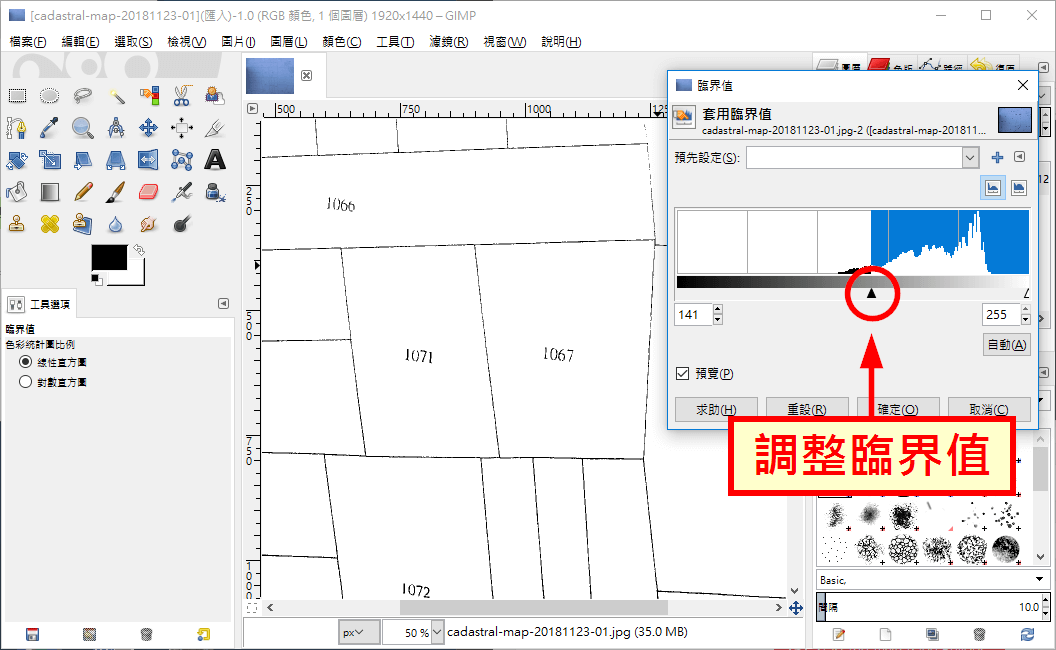Open the 預先設定 presets dropdown
Image resolution: width=1056 pixels, height=650 pixels.
point(969,158)
